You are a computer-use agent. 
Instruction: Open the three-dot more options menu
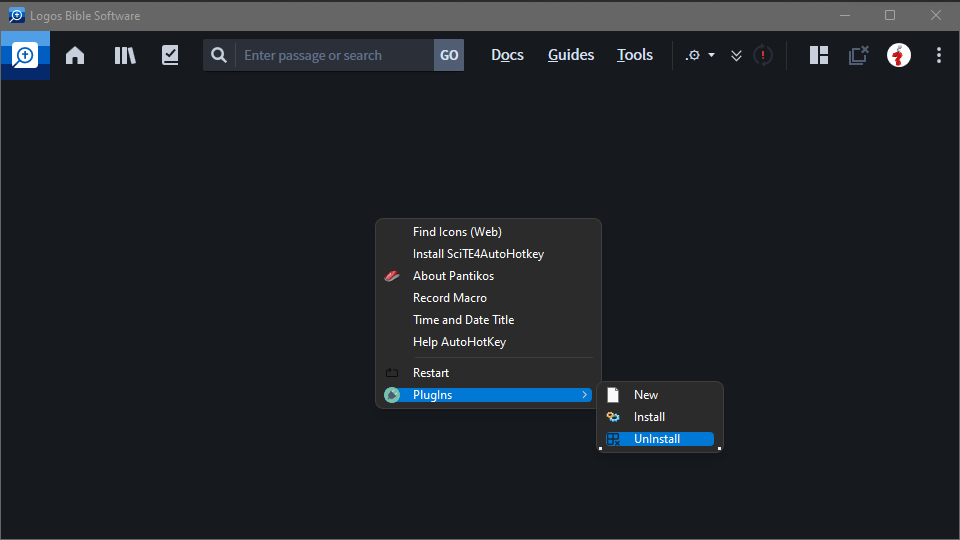pyautogui.click(x=939, y=55)
